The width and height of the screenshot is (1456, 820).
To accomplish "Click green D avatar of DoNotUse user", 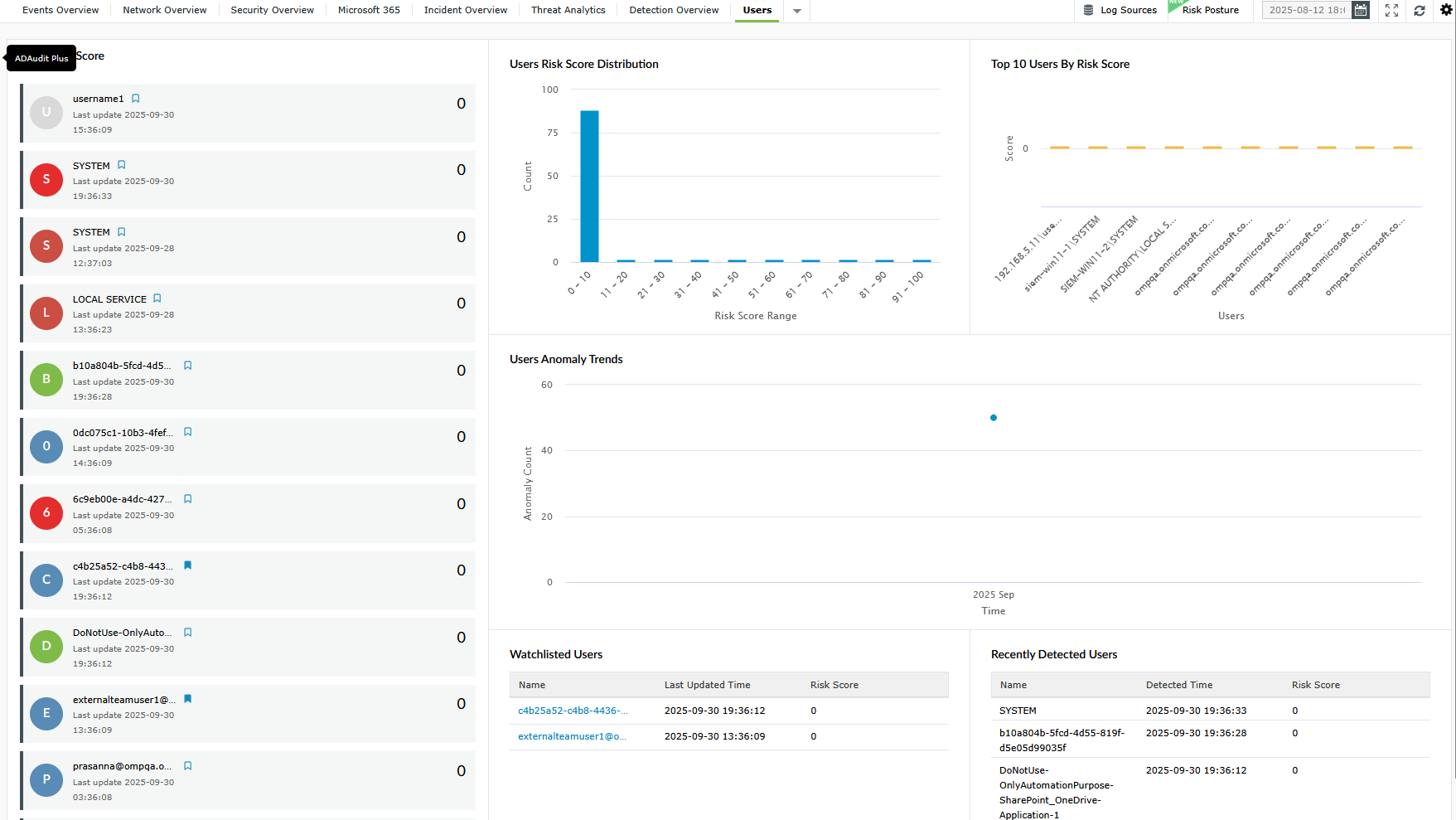I will tap(46, 647).
